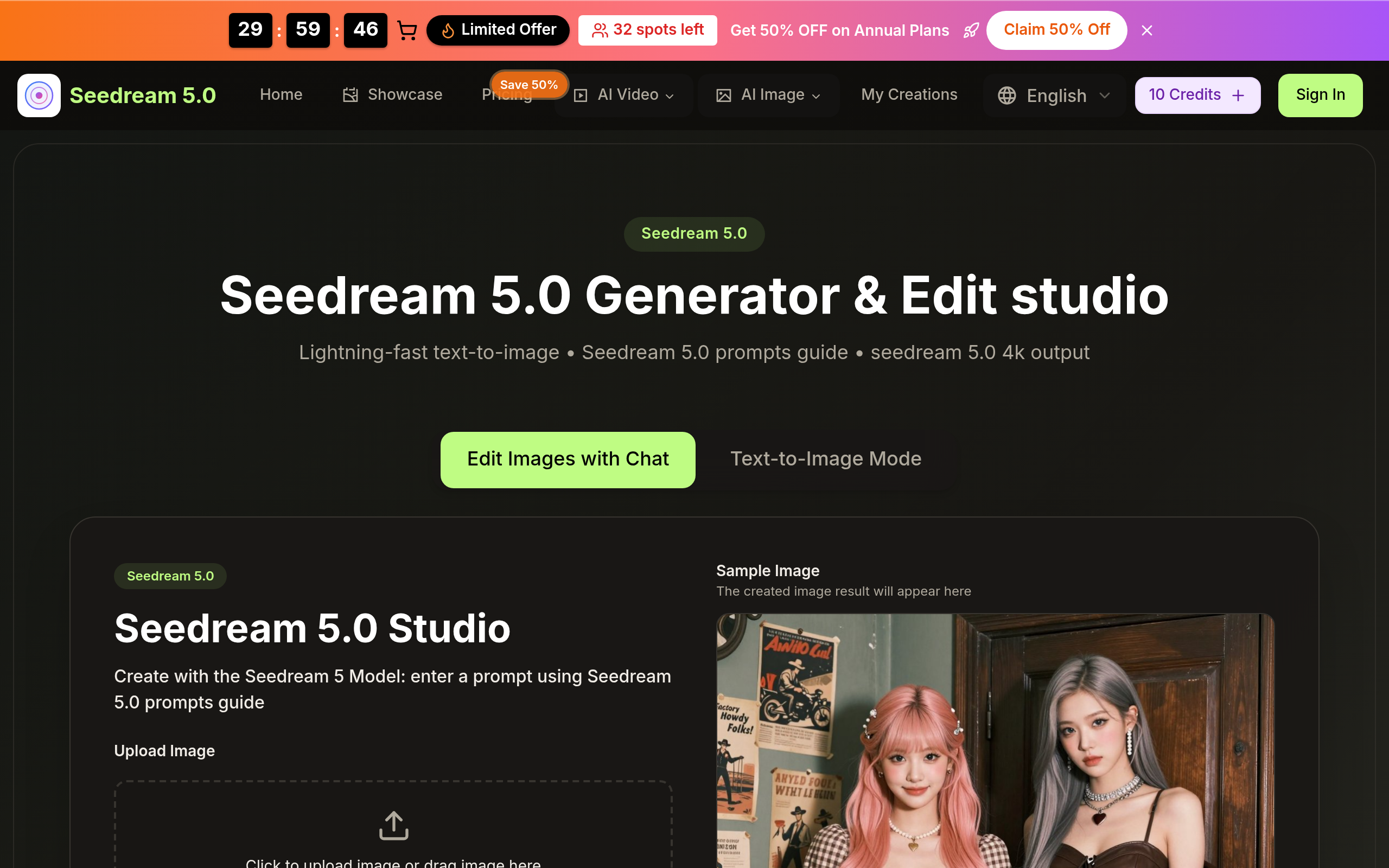Switch to Text-to-Image Mode
Image resolution: width=1389 pixels, height=868 pixels.
click(825, 459)
